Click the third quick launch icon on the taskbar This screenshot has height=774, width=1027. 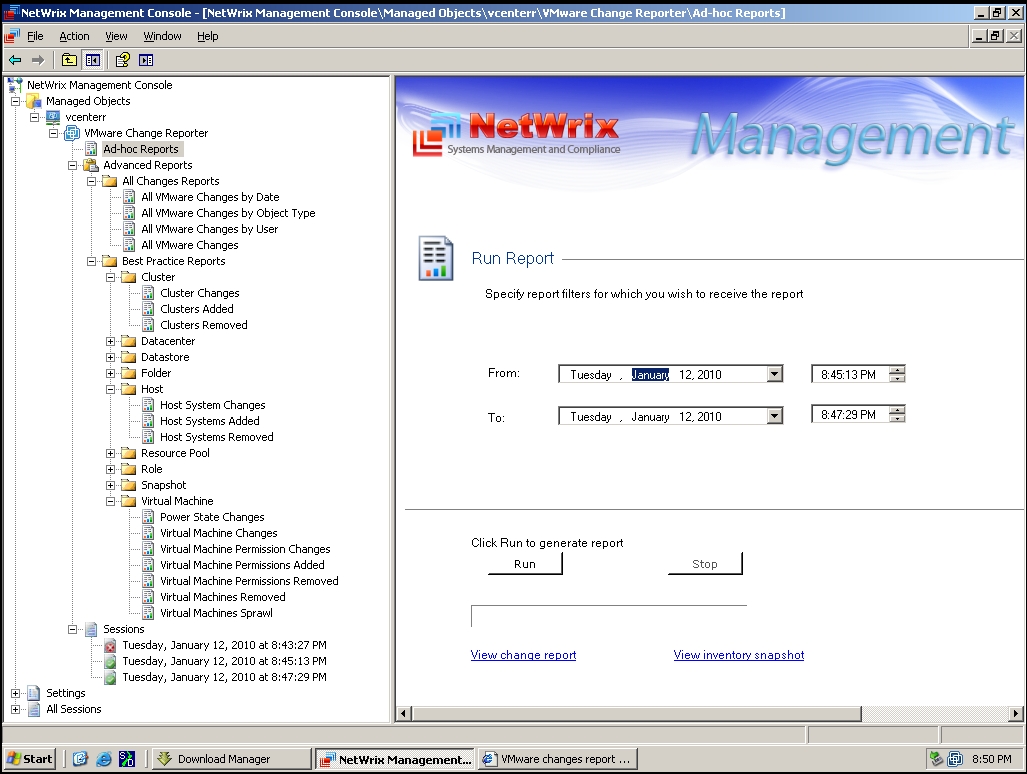(126, 759)
